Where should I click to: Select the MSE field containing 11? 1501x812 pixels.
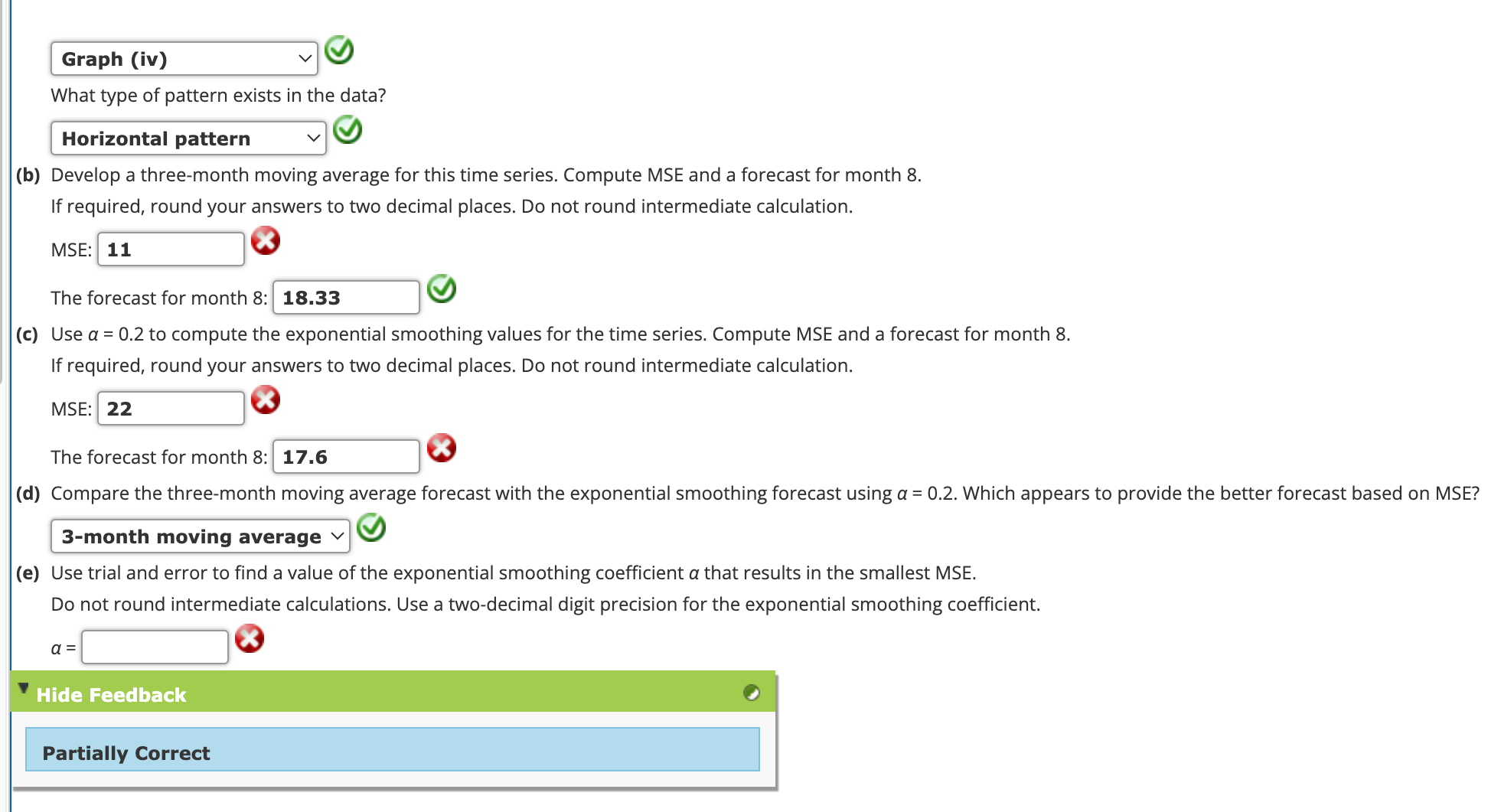pyautogui.click(x=170, y=248)
